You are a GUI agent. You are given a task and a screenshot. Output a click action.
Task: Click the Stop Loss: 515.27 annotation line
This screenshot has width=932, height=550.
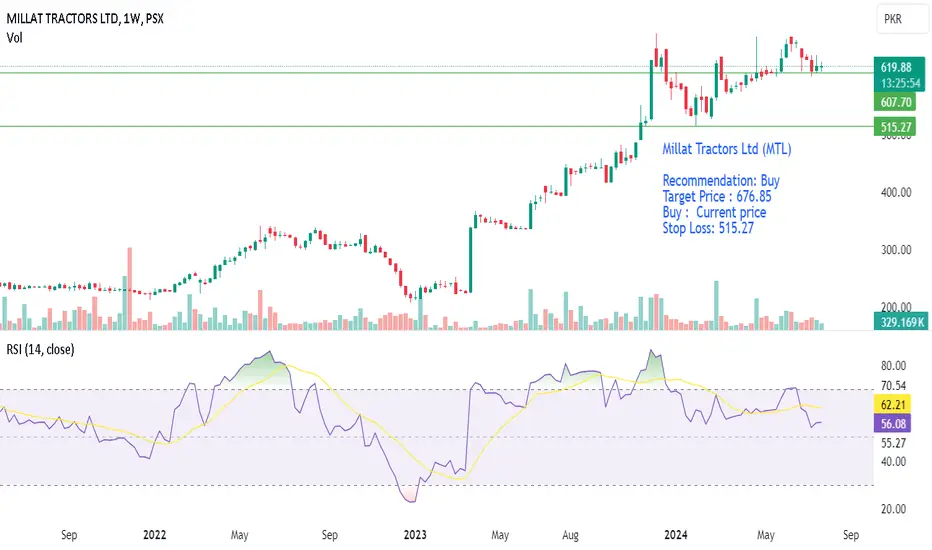[x=708, y=228]
